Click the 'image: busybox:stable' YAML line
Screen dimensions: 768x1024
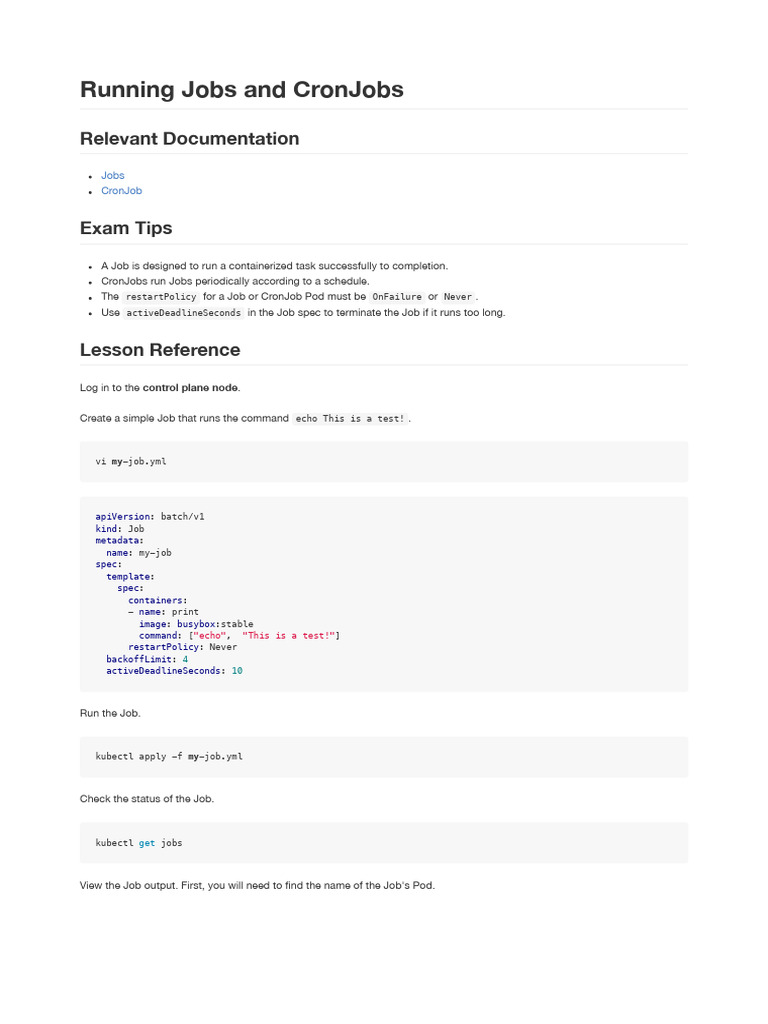coord(196,624)
